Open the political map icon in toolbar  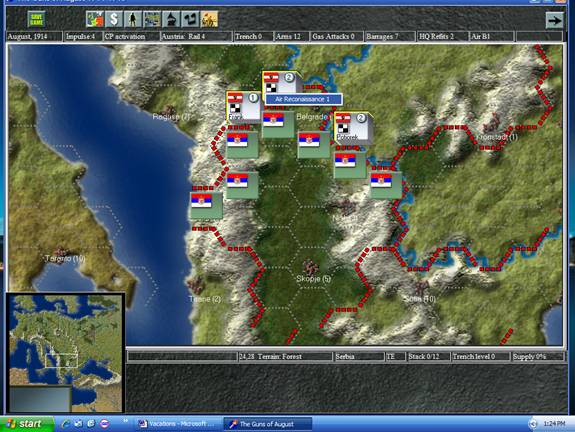click(95, 19)
